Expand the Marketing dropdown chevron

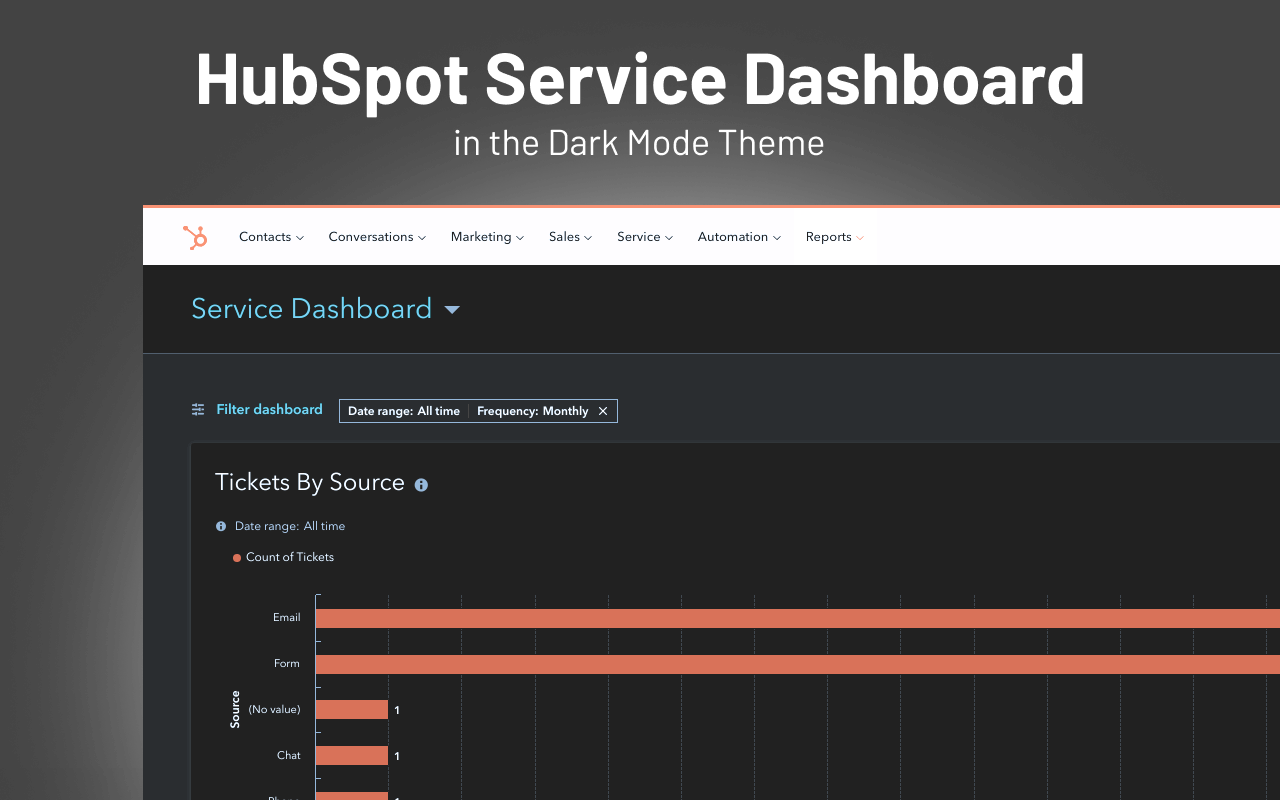521,237
